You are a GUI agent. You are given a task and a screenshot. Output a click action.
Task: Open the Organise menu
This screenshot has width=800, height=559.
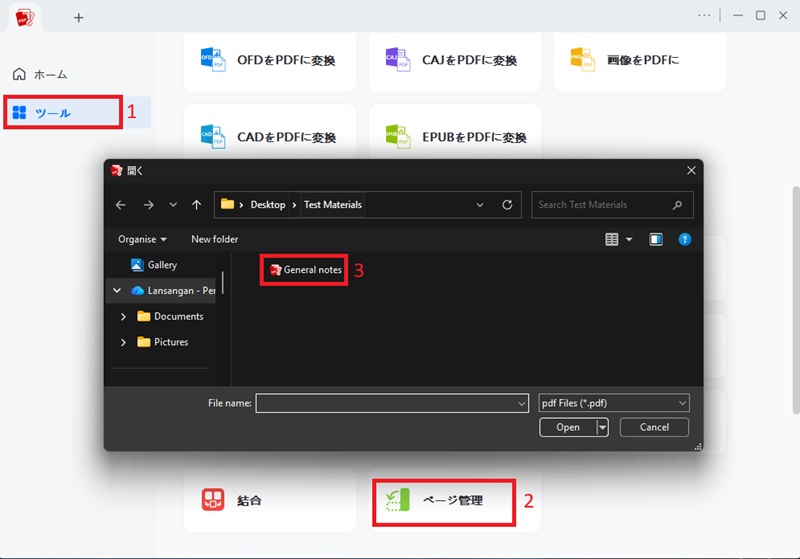pos(142,239)
